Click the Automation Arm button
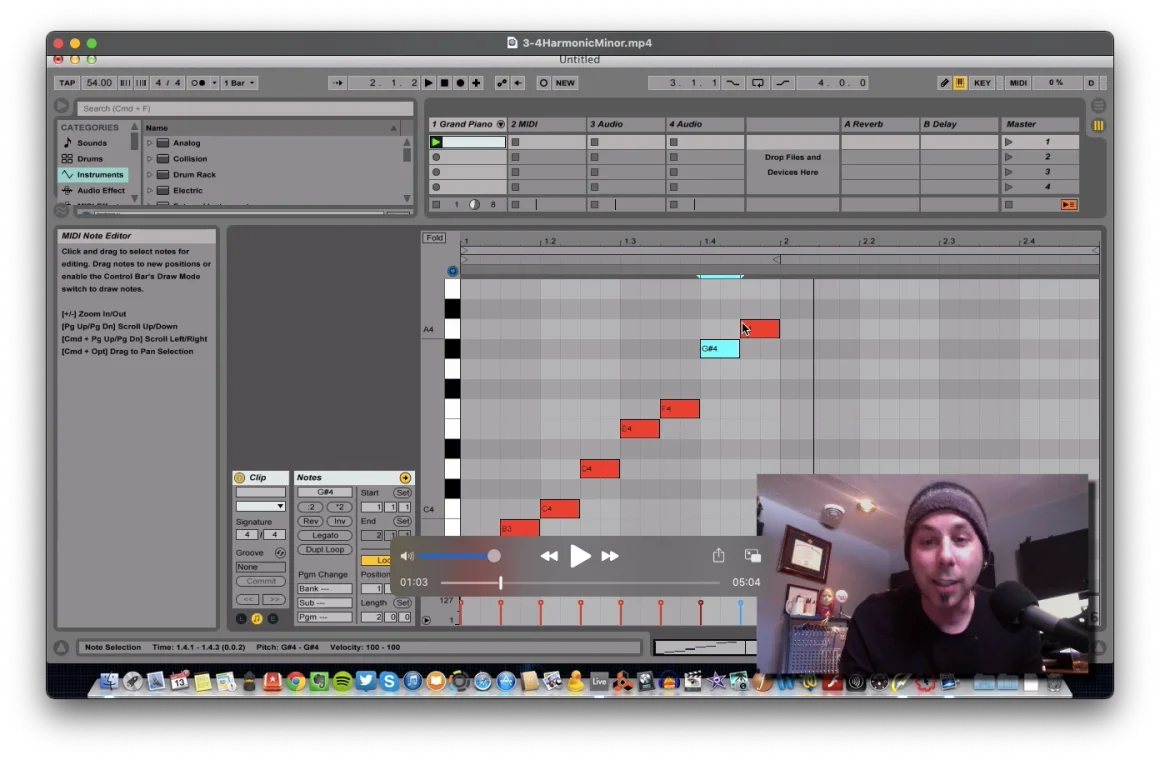This screenshot has height=760, width=1160. pos(502,83)
